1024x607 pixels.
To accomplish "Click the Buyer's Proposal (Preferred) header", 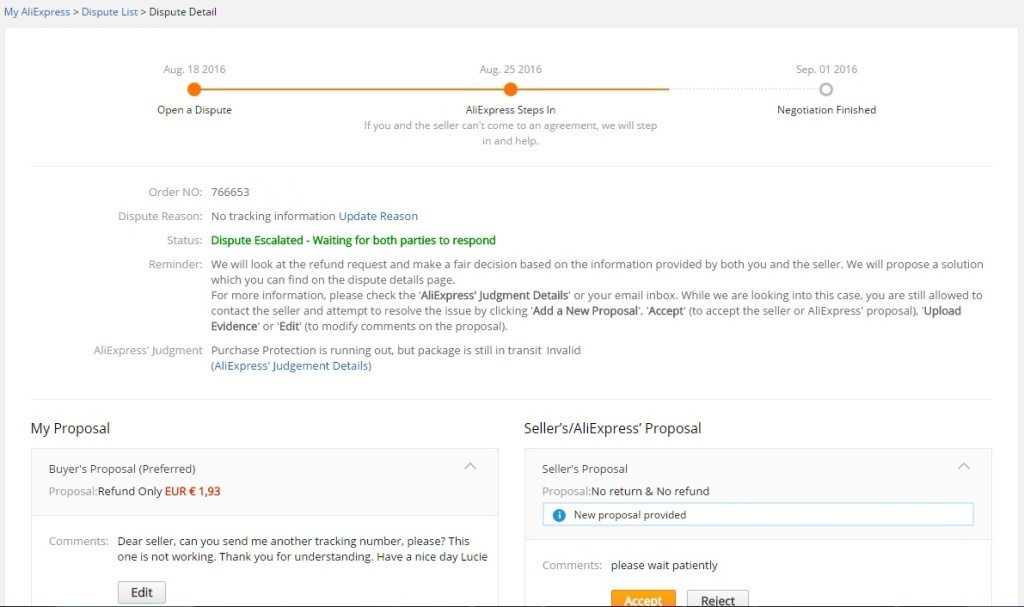I will (122, 468).
